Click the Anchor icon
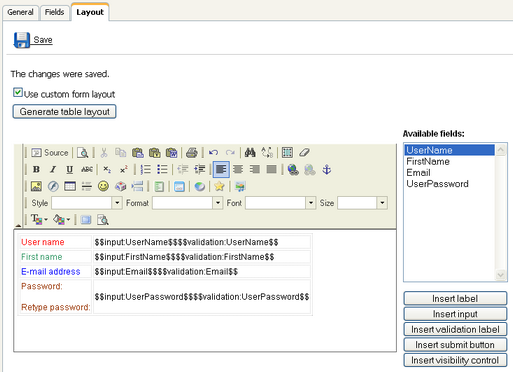 pyautogui.click(x=327, y=169)
